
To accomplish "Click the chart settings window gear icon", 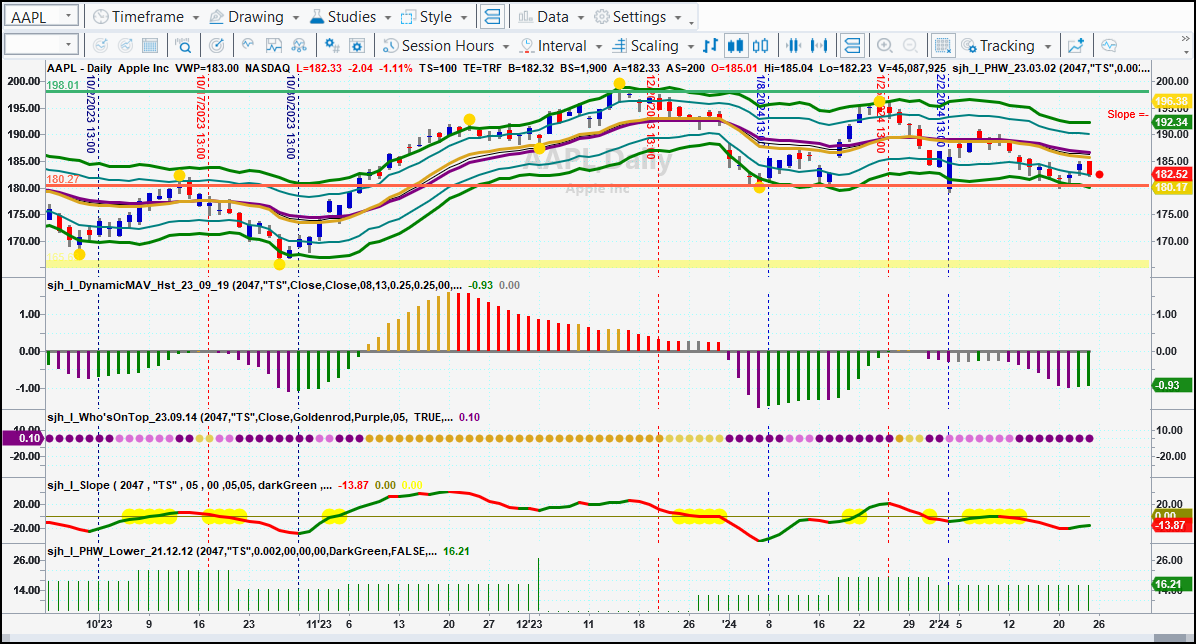I will (x=357, y=46).
